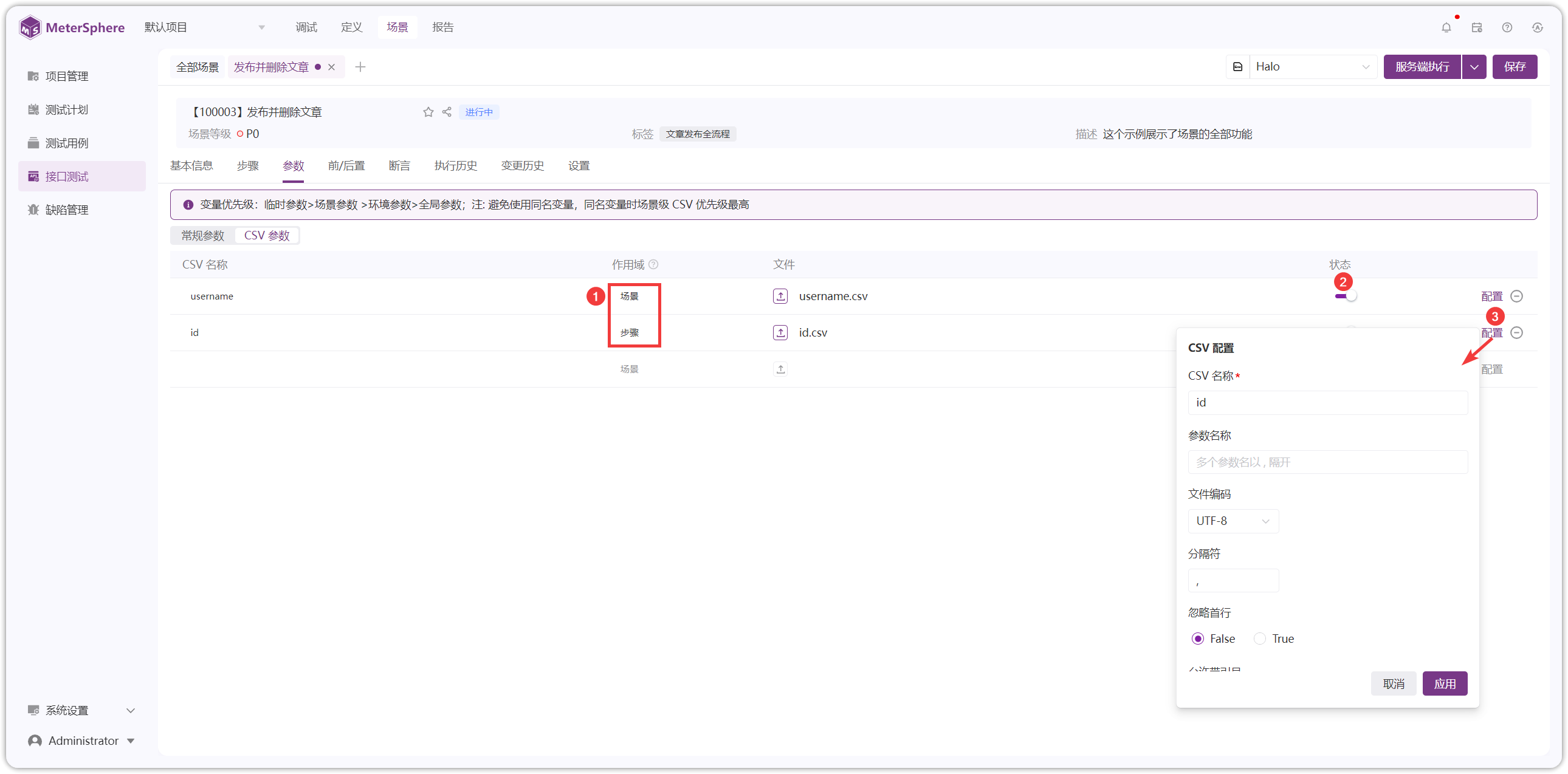Remove the username CSV row with the minus icon
The height and width of the screenshot is (774, 1568).
(x=1517, y=296)
